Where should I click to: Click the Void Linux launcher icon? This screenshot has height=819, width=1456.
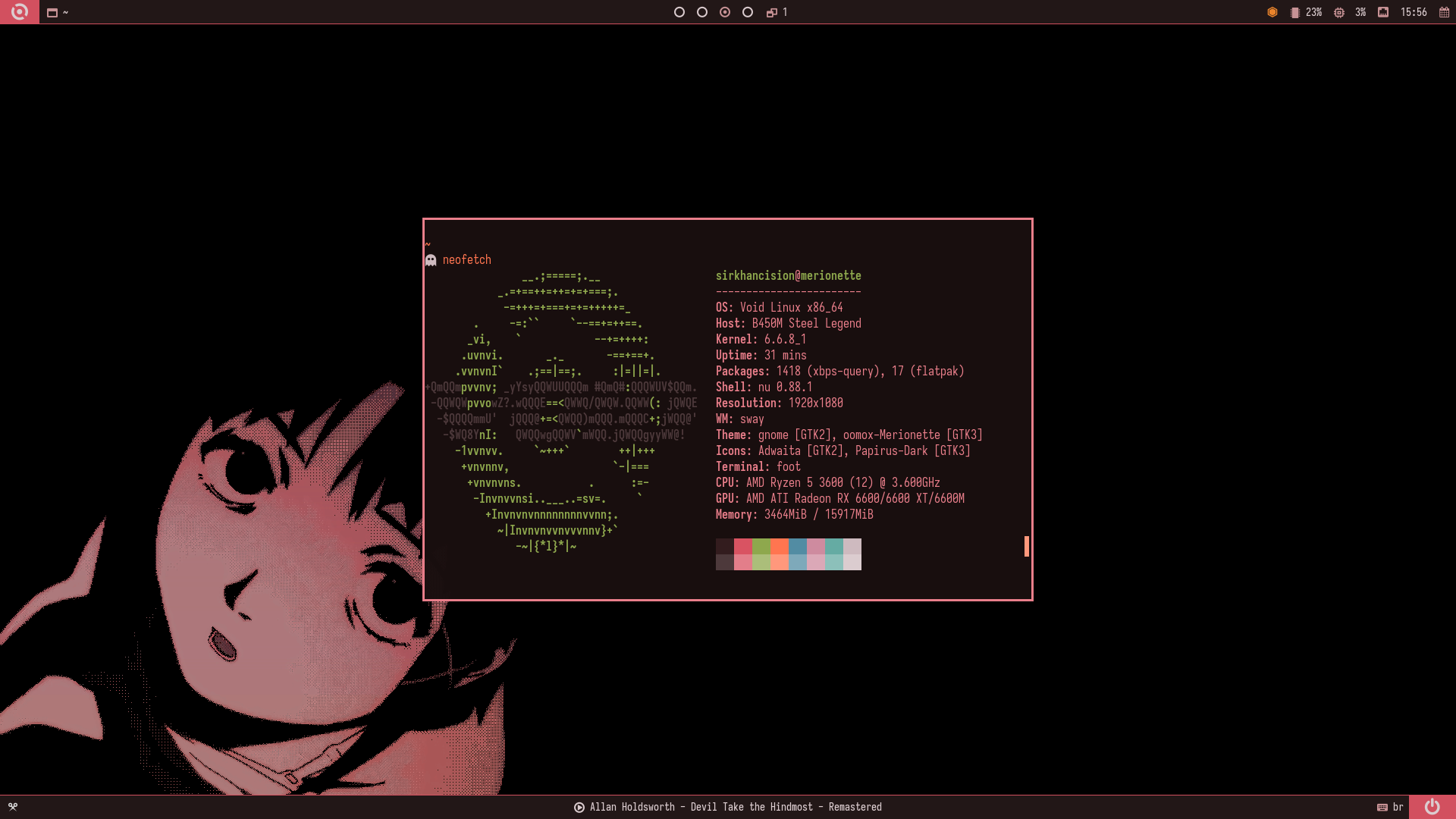pyautogui.click(x=20, y=12)
